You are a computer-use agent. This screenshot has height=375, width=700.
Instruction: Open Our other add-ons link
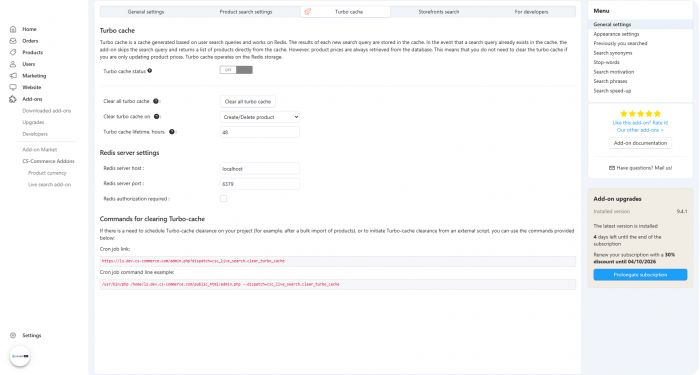[640, 130]
